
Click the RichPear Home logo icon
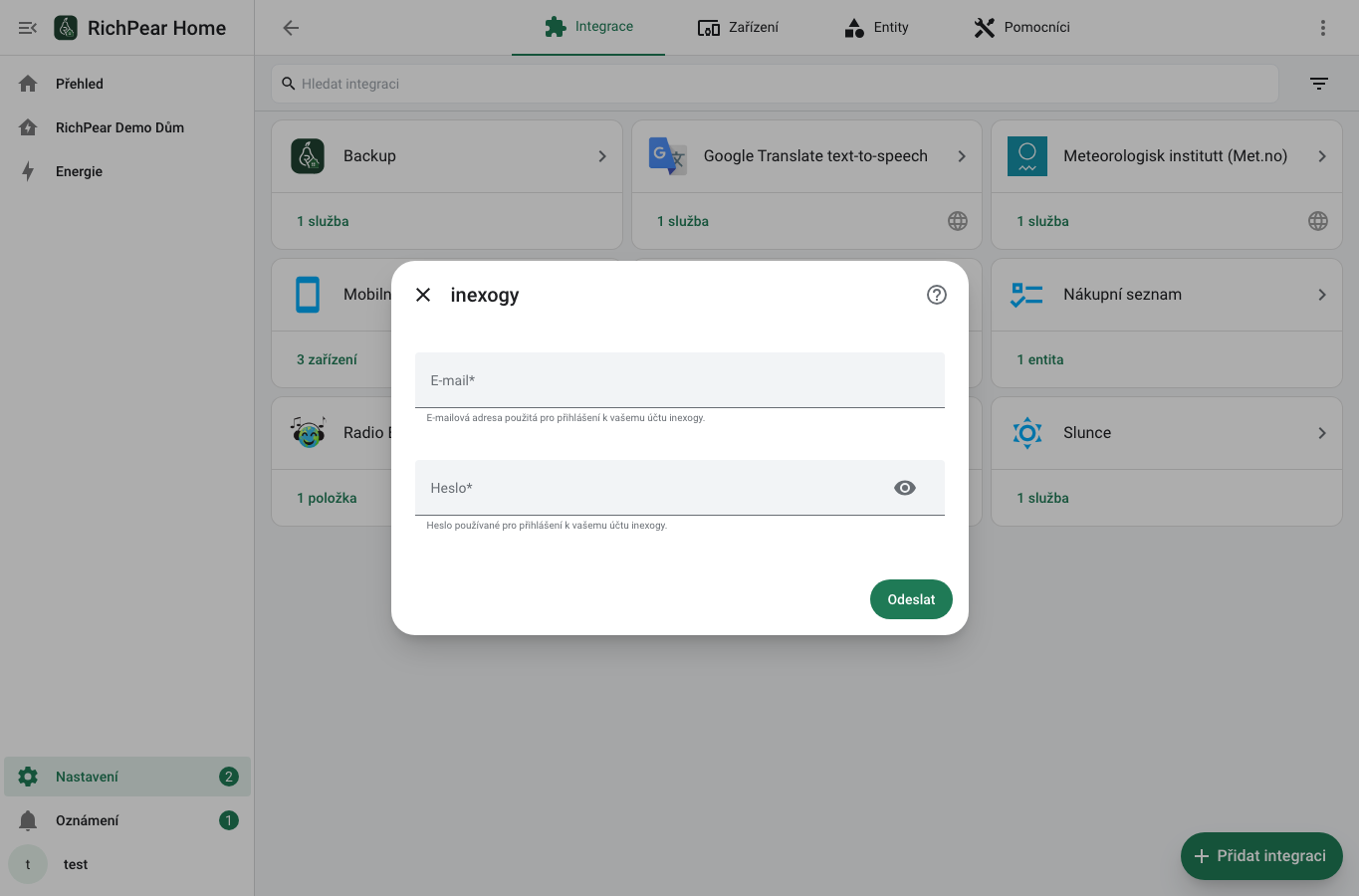(66, 28)
